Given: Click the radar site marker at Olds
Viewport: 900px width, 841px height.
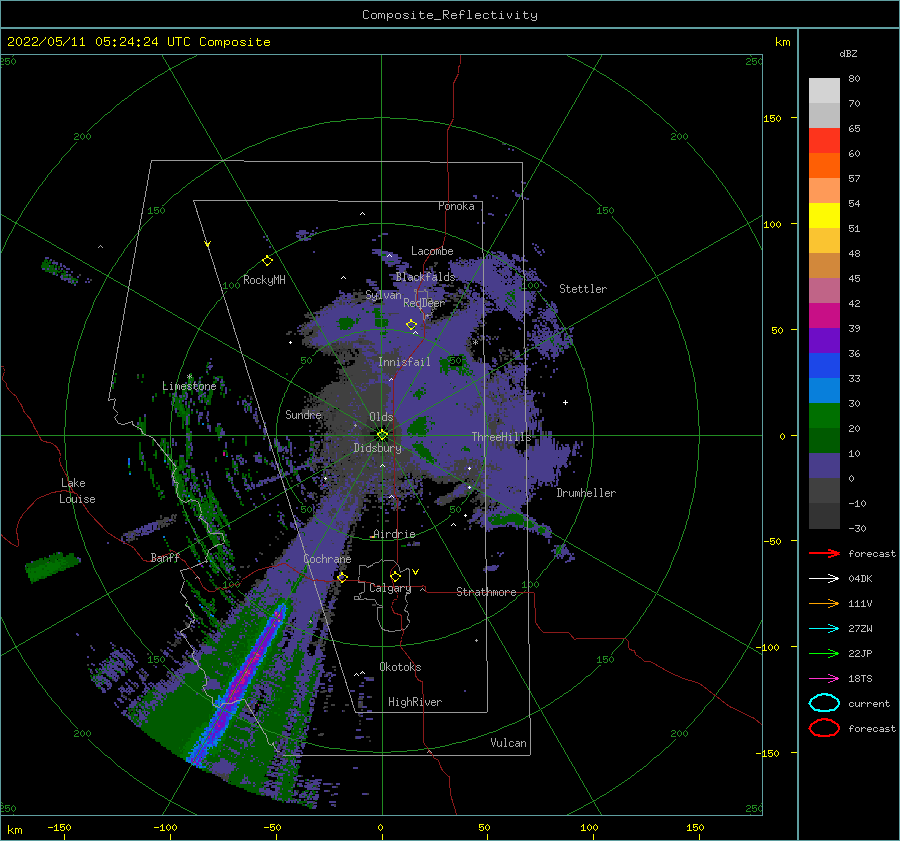Looking at the screenshot, I should click(382, 435).
